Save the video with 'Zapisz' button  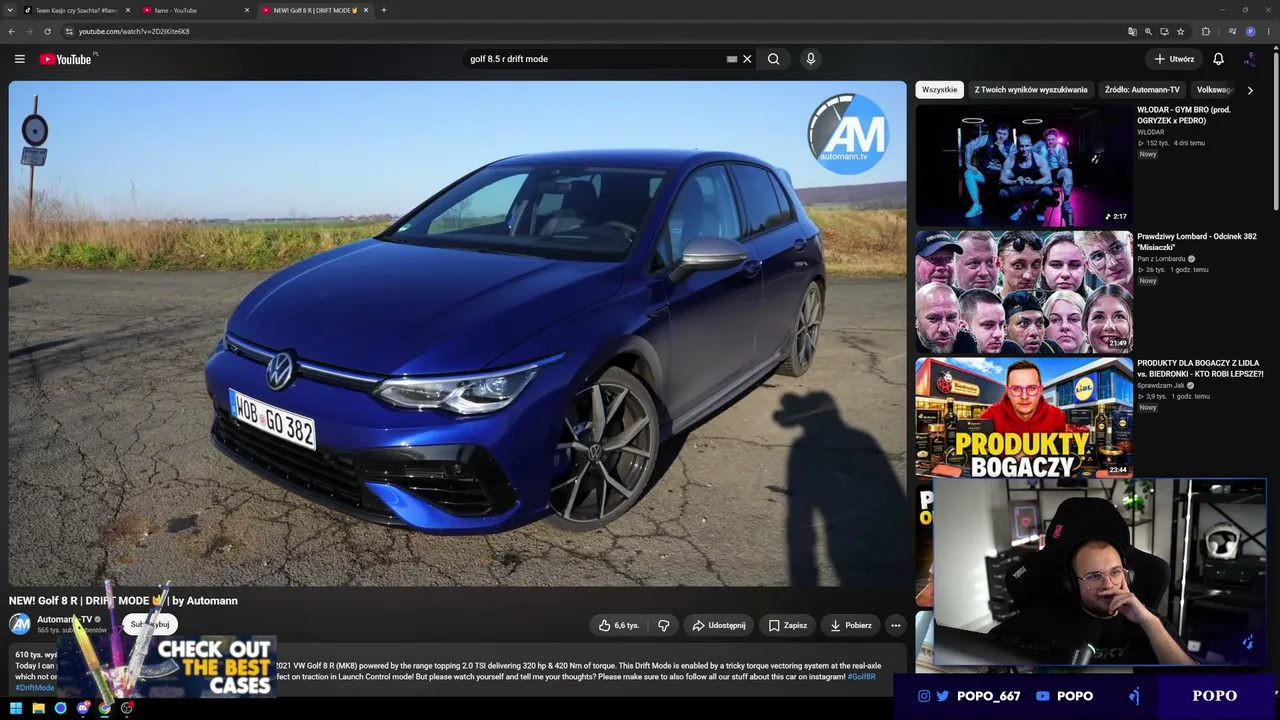tap(787, 625)
